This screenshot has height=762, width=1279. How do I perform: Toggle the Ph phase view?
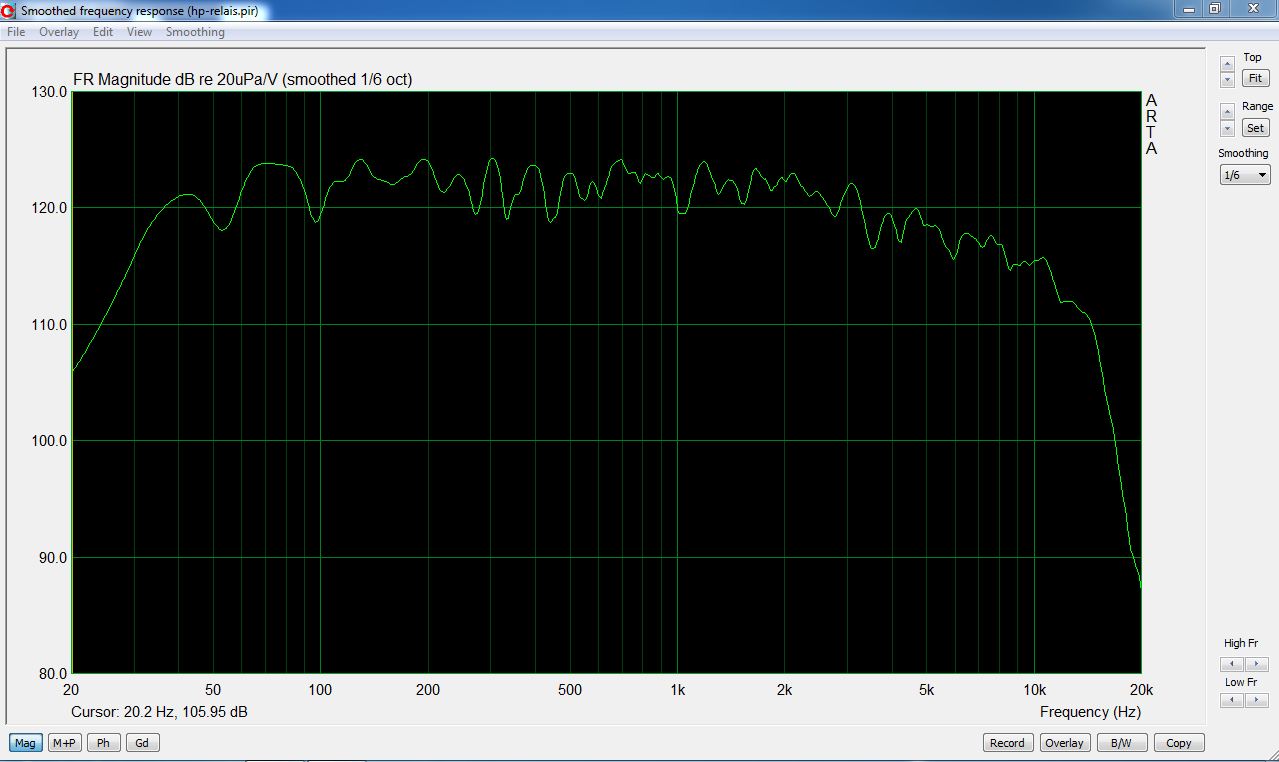point(103,743)
